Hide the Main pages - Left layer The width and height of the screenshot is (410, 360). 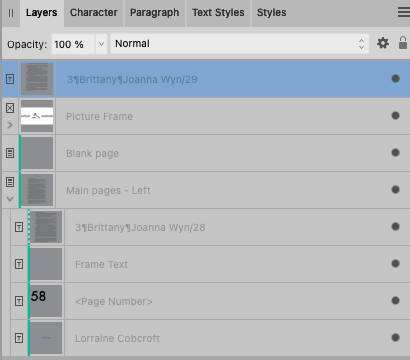tap(395, 190)
